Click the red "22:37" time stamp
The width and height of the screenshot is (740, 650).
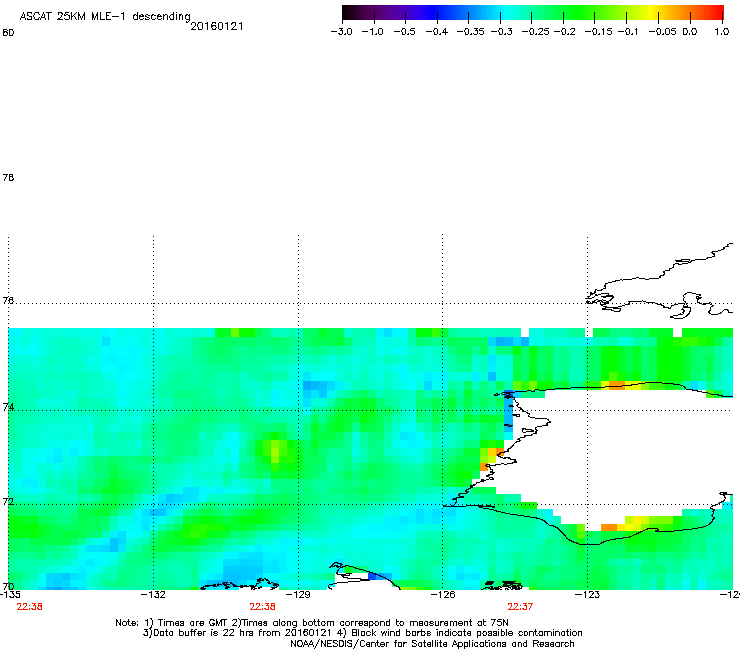(520, 607)
